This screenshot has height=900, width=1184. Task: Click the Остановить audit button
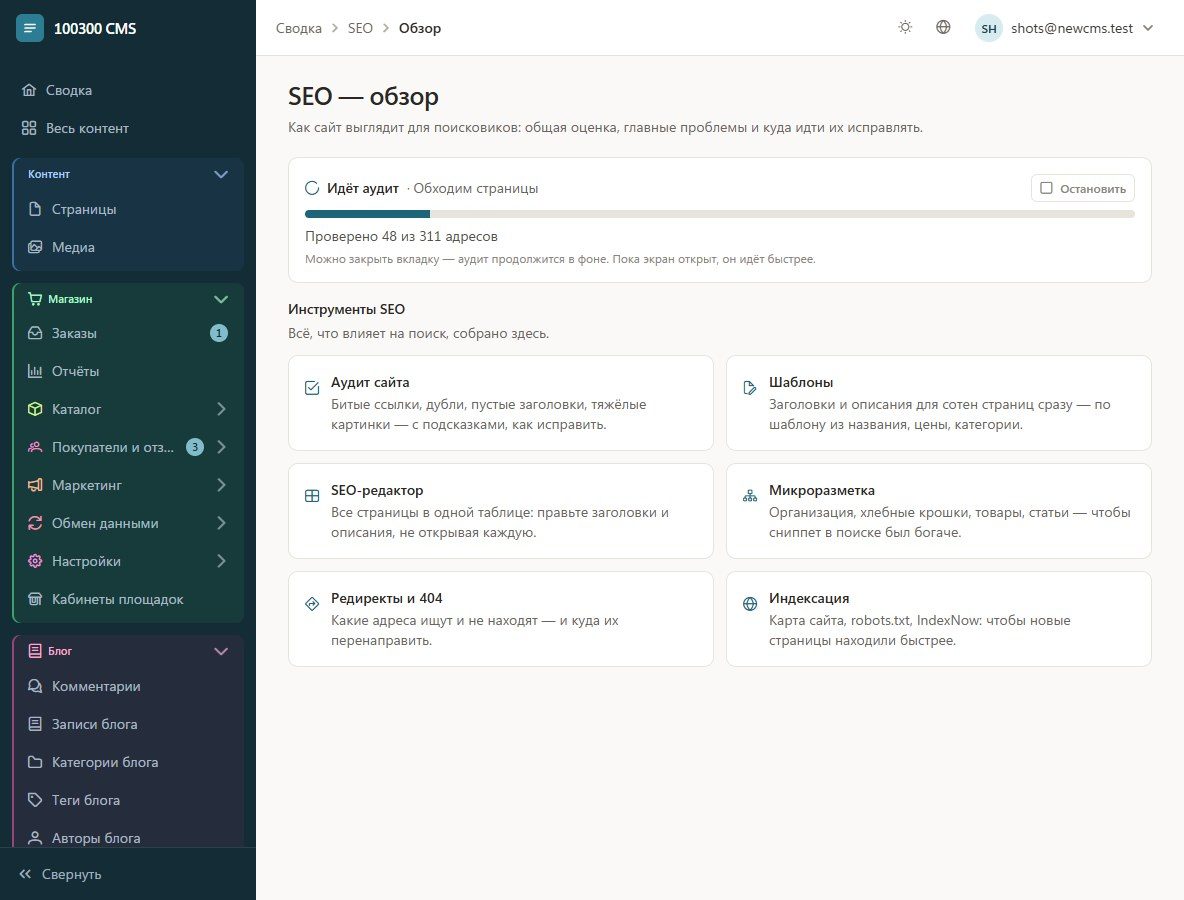tap(1083, 188)
